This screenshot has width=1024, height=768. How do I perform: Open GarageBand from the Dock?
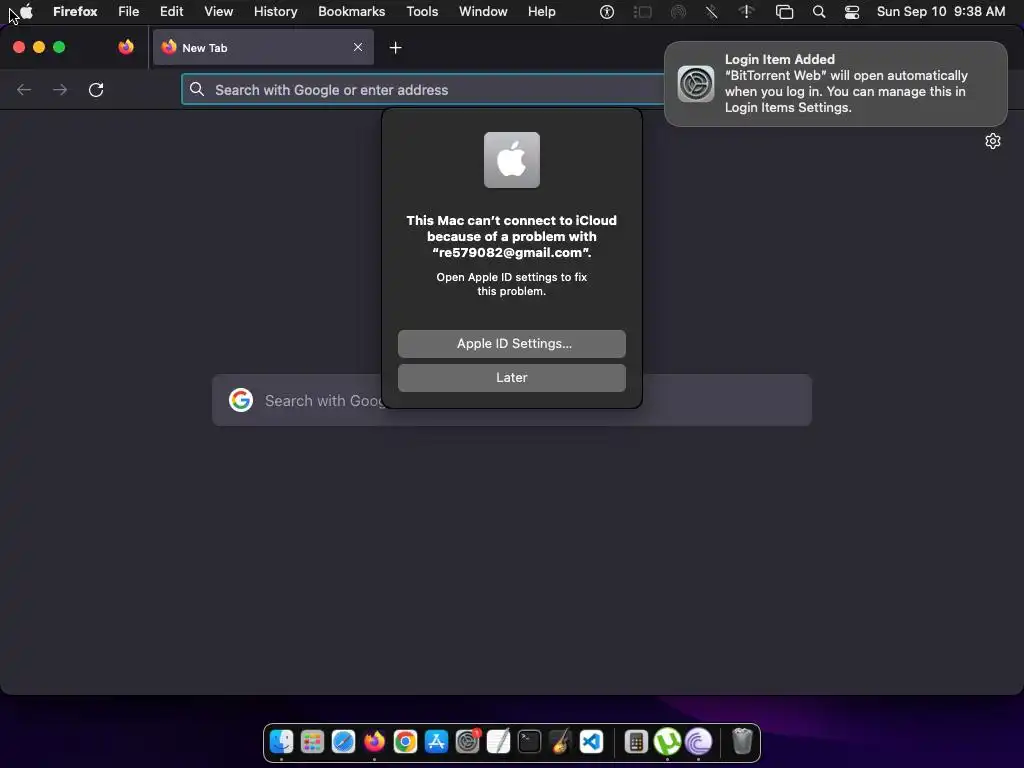pyautogui.click(x=560, y=742)
